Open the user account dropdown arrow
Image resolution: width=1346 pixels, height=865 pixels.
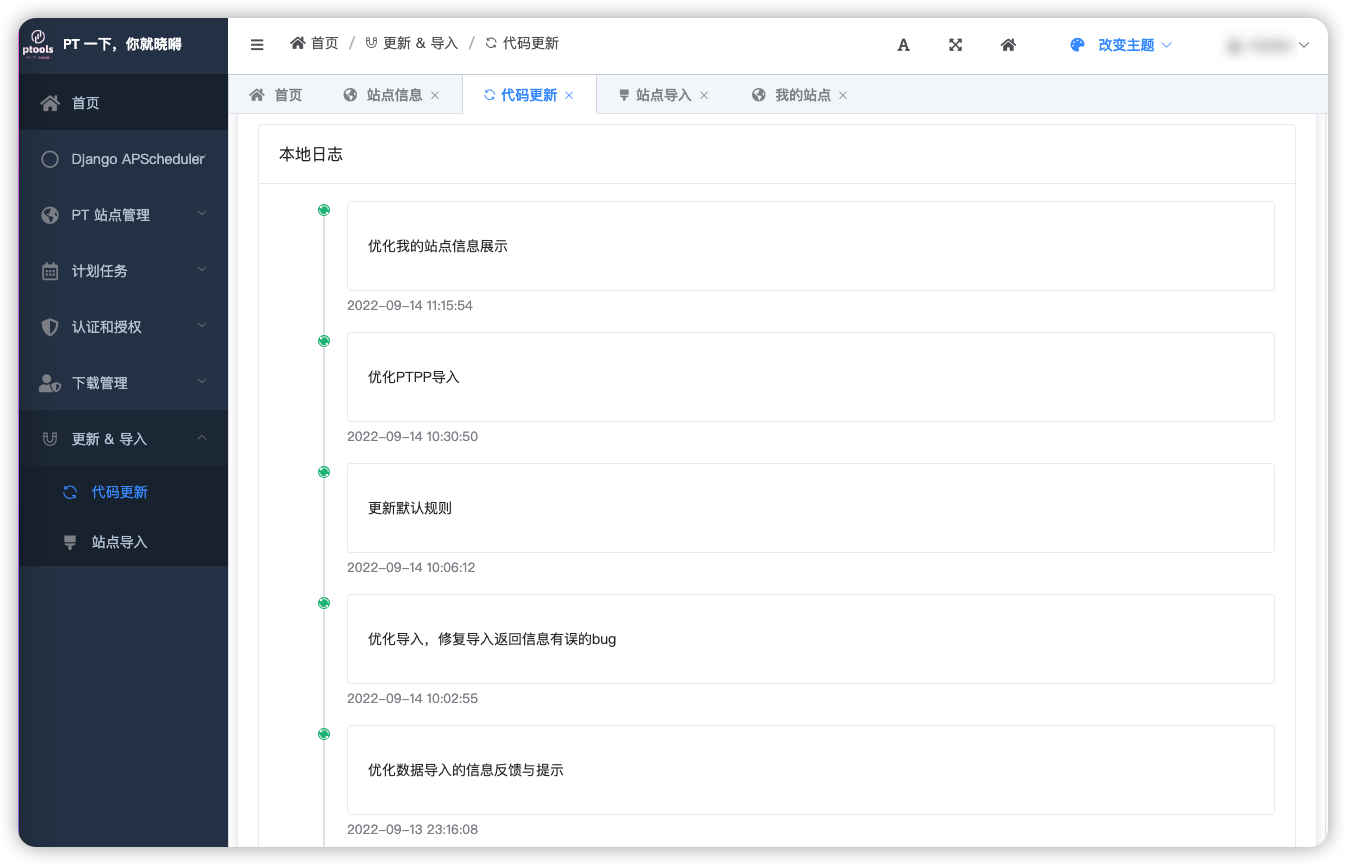coord(1303,45)
